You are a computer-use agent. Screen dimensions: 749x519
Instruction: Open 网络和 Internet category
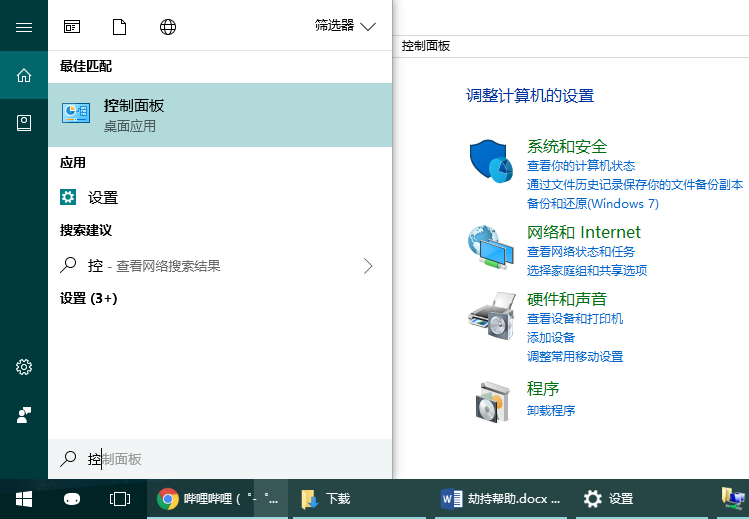pos(583,232)
